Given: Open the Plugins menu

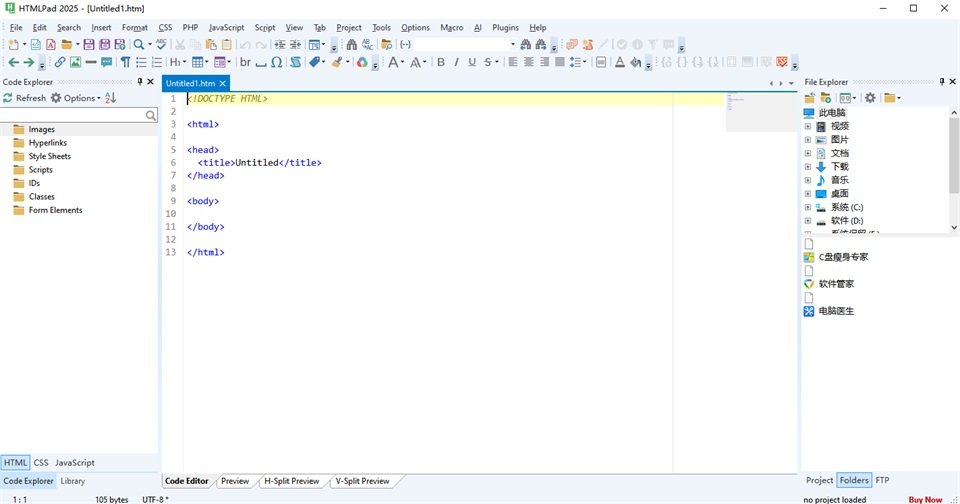Looking at the screenshot, I should click(x=505, y=28).
